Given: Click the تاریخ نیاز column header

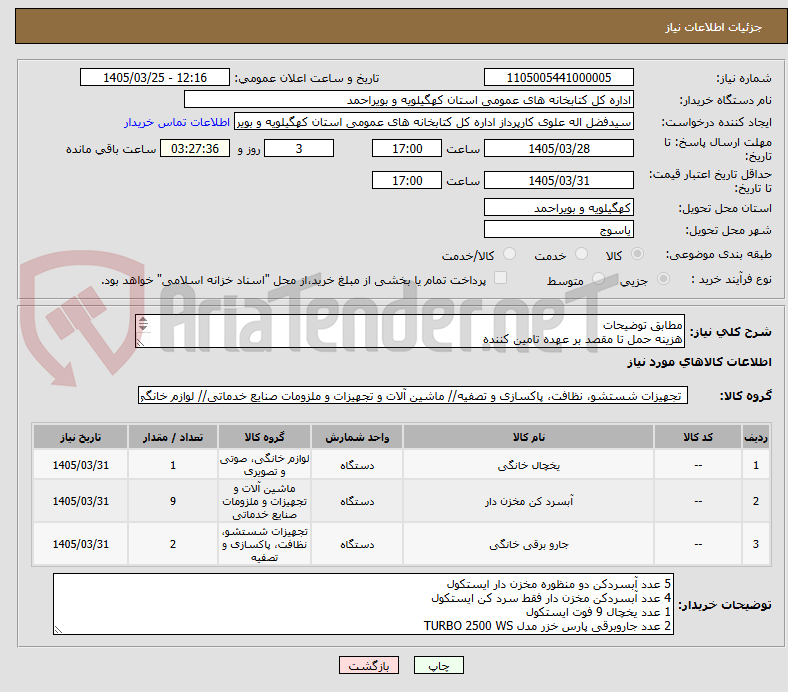Looking at the screenshot, I should point(80,437).
